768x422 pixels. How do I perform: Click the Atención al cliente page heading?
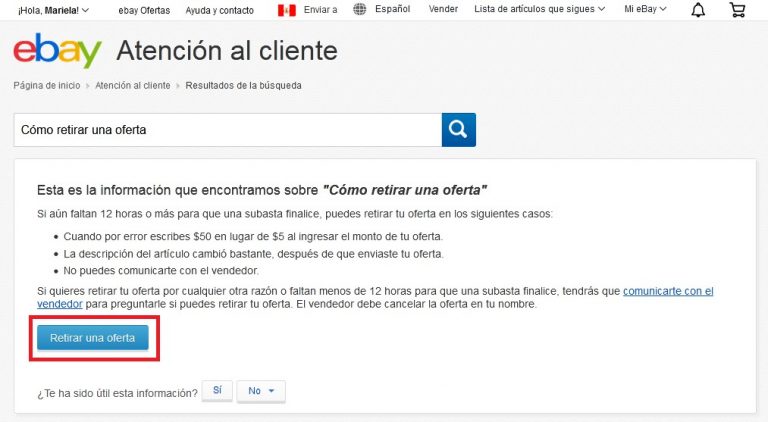click(x=227, y=51)
